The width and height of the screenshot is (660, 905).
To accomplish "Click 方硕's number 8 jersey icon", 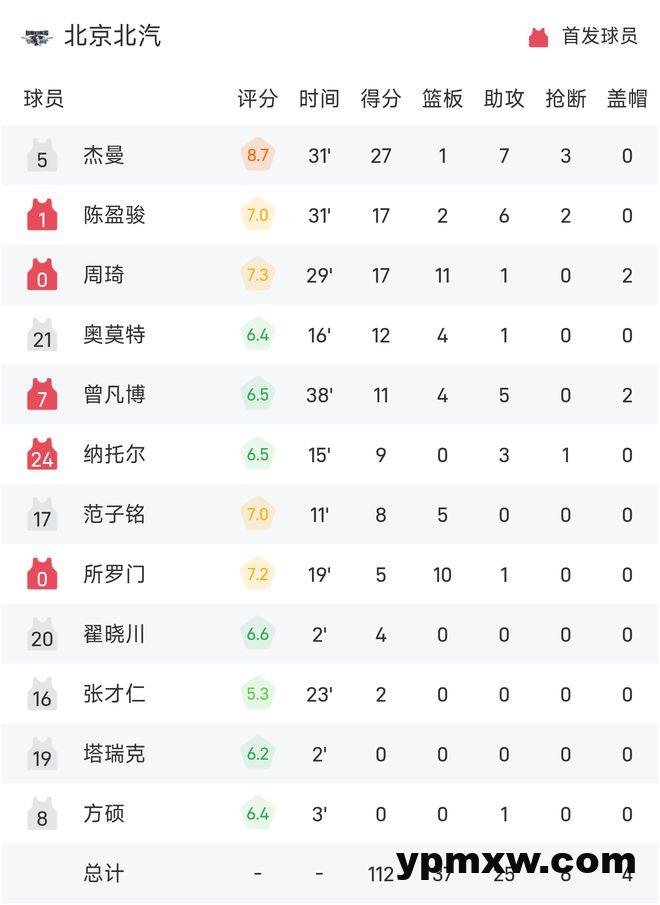I will [42, 814].
